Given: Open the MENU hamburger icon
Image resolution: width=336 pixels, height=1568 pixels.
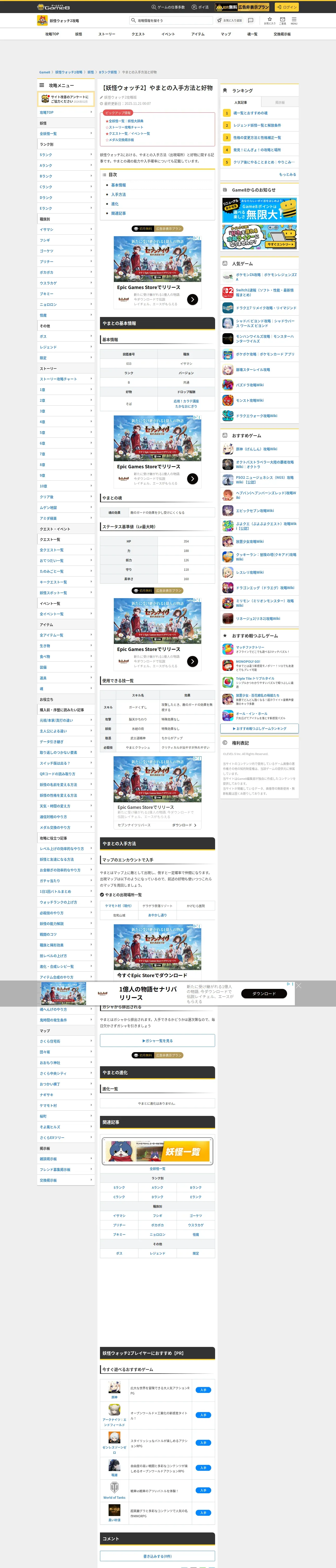Looking at the screenshot, I should [294, 21].
